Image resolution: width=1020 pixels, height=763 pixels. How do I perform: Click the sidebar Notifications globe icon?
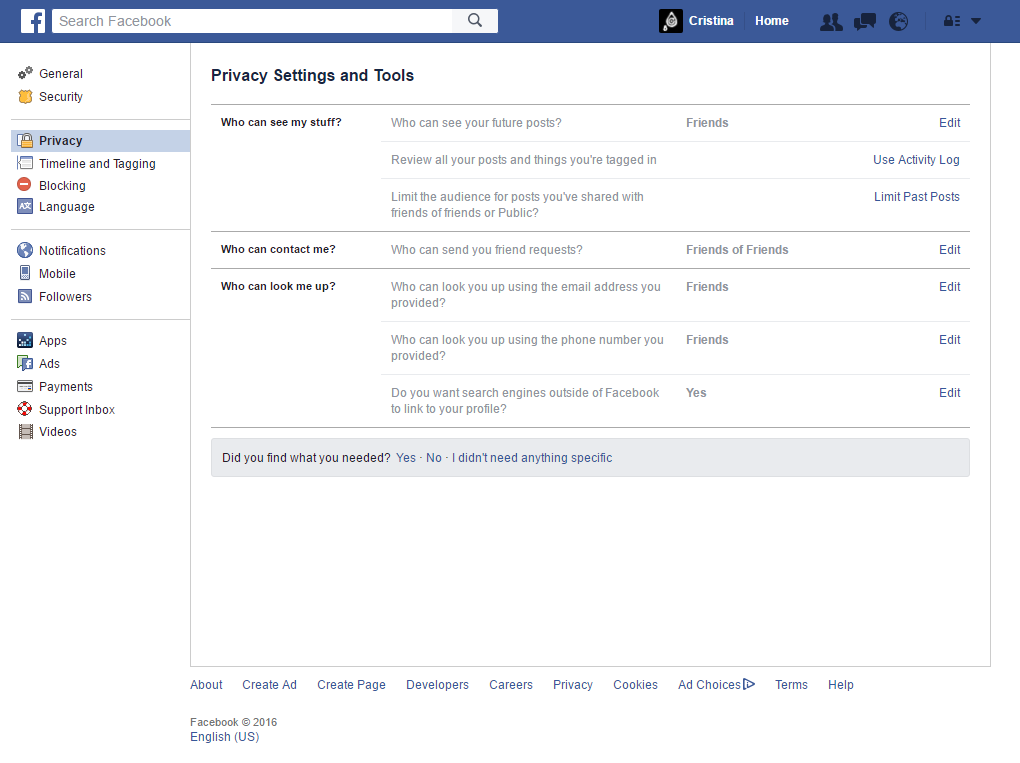point(25,250)
